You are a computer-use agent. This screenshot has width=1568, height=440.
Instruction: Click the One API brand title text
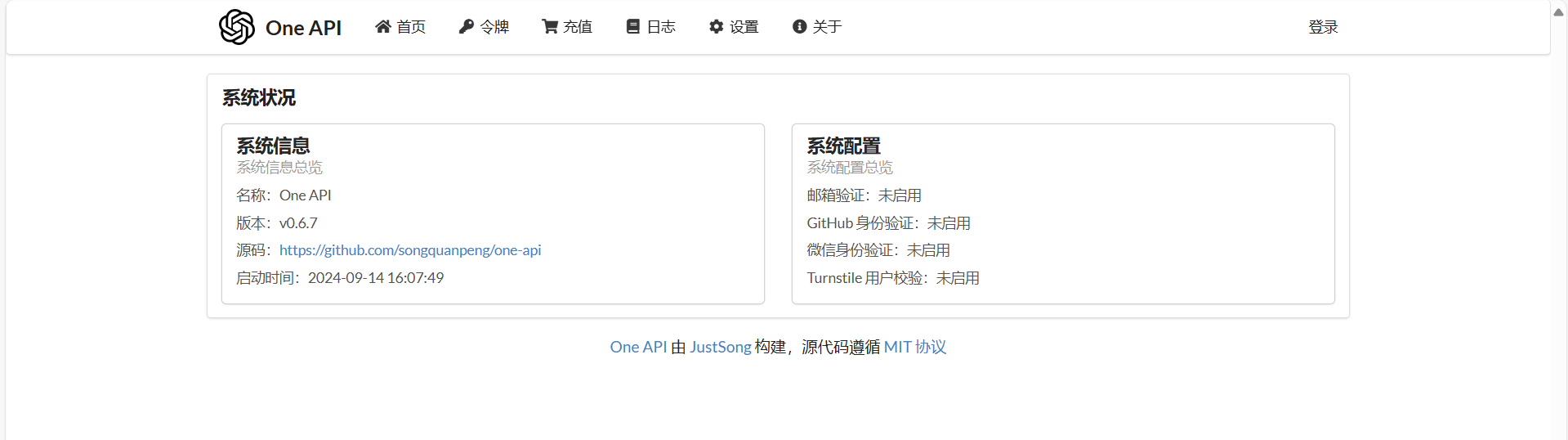point(303,28)
